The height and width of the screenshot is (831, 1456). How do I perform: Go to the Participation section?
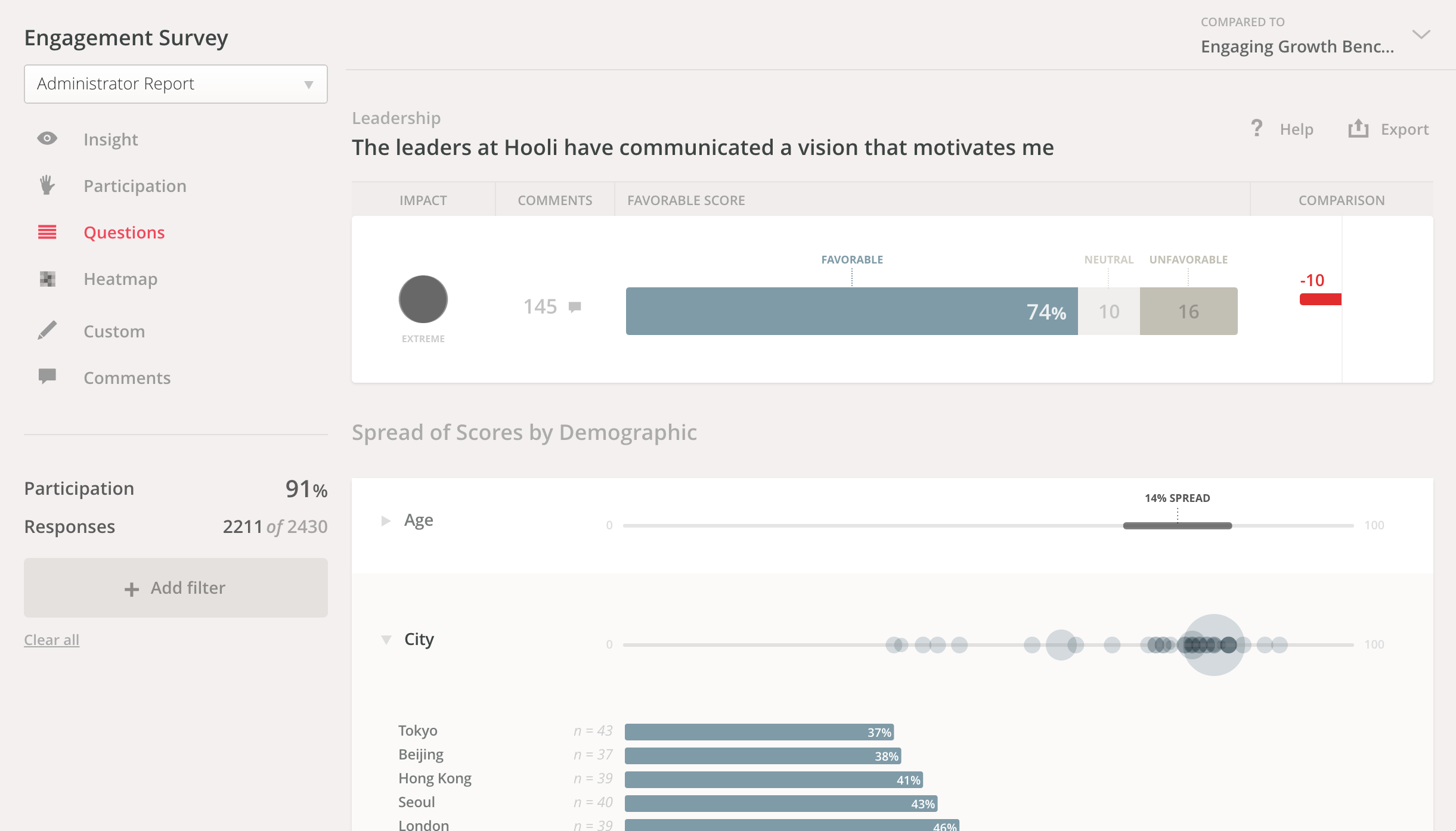[x=135, y=185]
